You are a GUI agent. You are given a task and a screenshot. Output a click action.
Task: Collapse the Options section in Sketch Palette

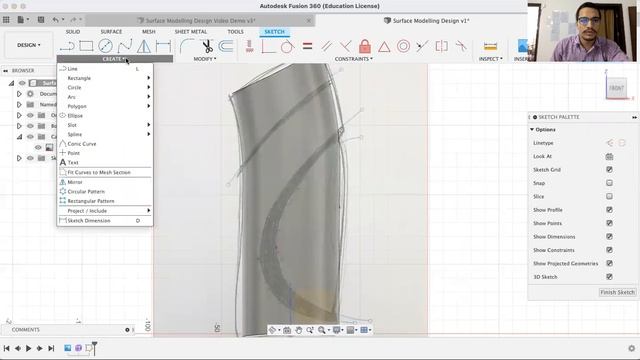click(532, 129)
